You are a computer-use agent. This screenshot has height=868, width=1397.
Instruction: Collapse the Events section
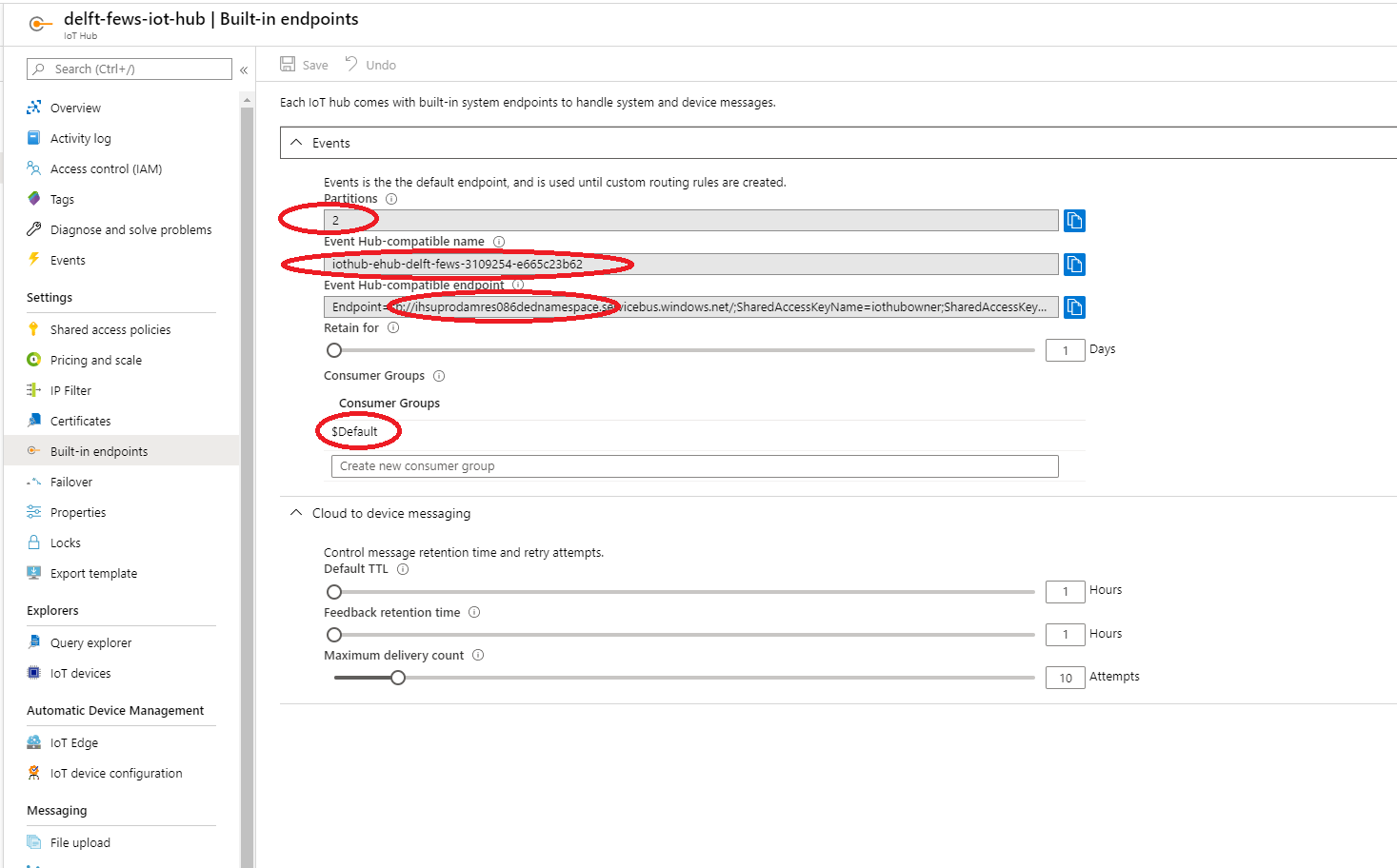coord(296,143)
